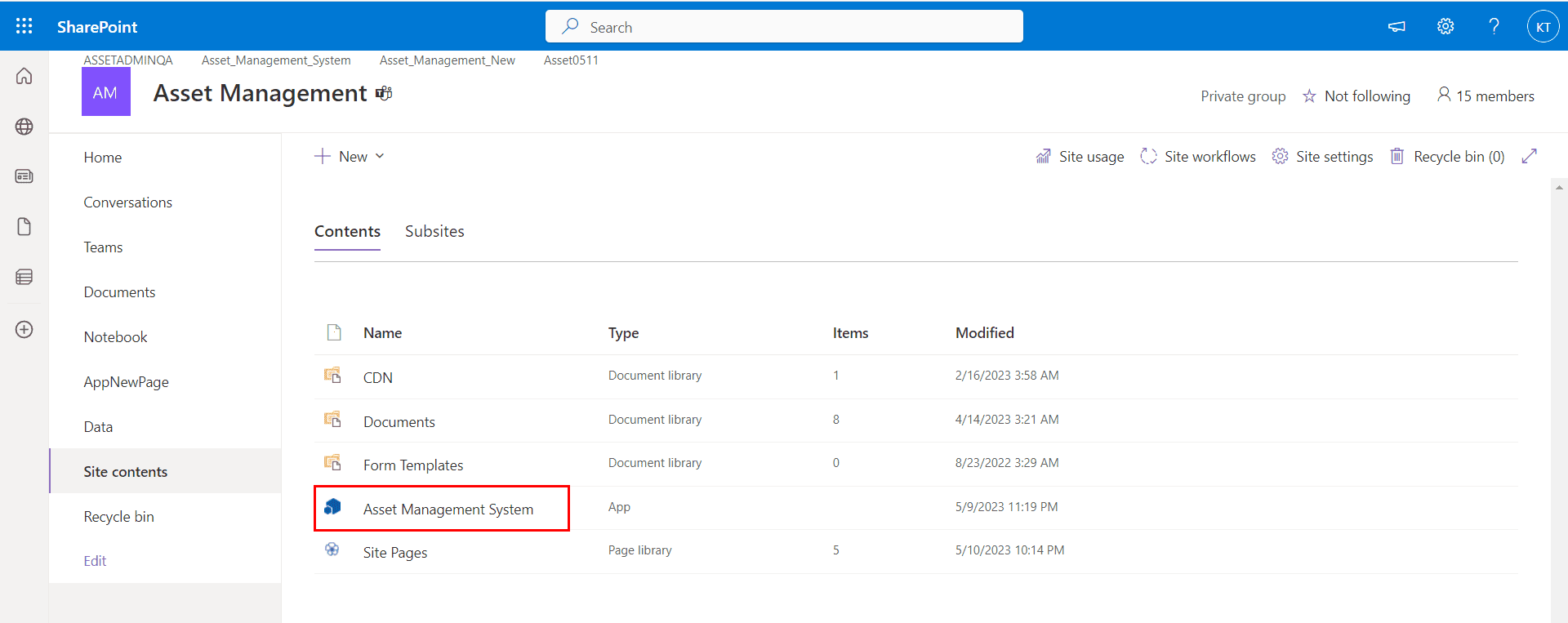Open Asset Management System app
This screenshot has width=1568, height=623.
coord(448,510)
